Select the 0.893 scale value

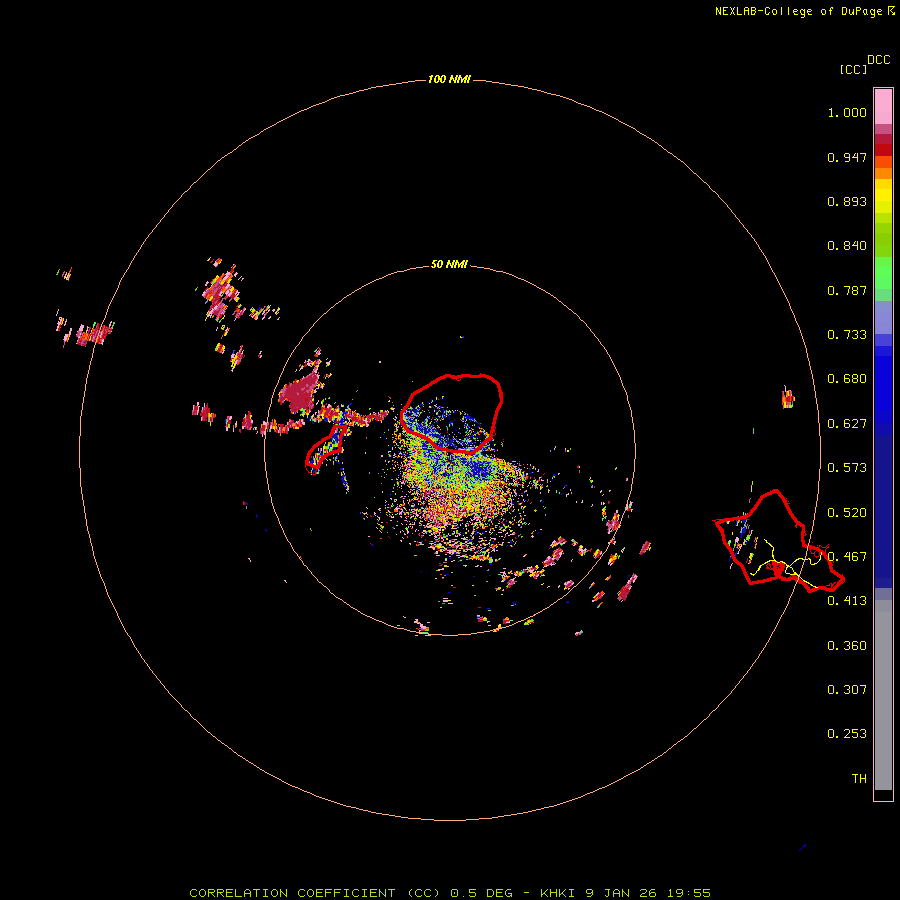(847, 201)
